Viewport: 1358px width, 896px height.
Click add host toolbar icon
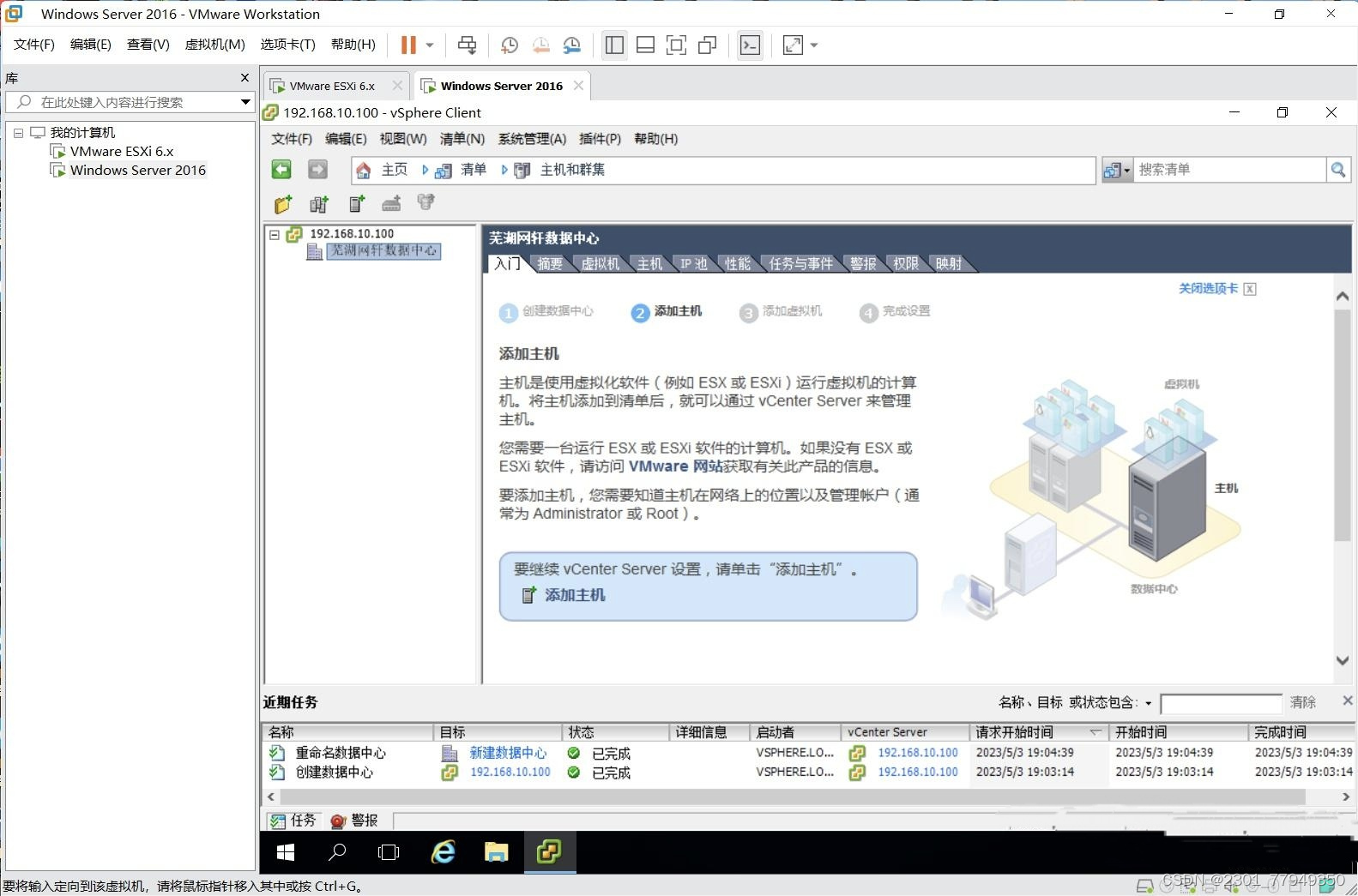(357, 203)
